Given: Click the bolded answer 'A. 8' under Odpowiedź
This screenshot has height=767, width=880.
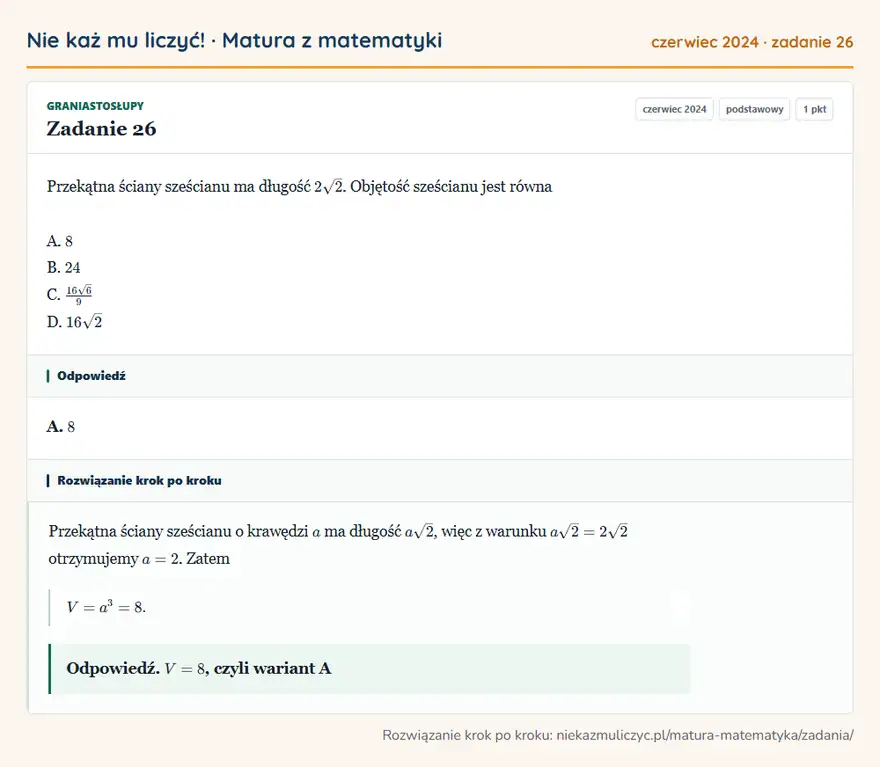Looking at the screenshot, I should pos(61,427).
